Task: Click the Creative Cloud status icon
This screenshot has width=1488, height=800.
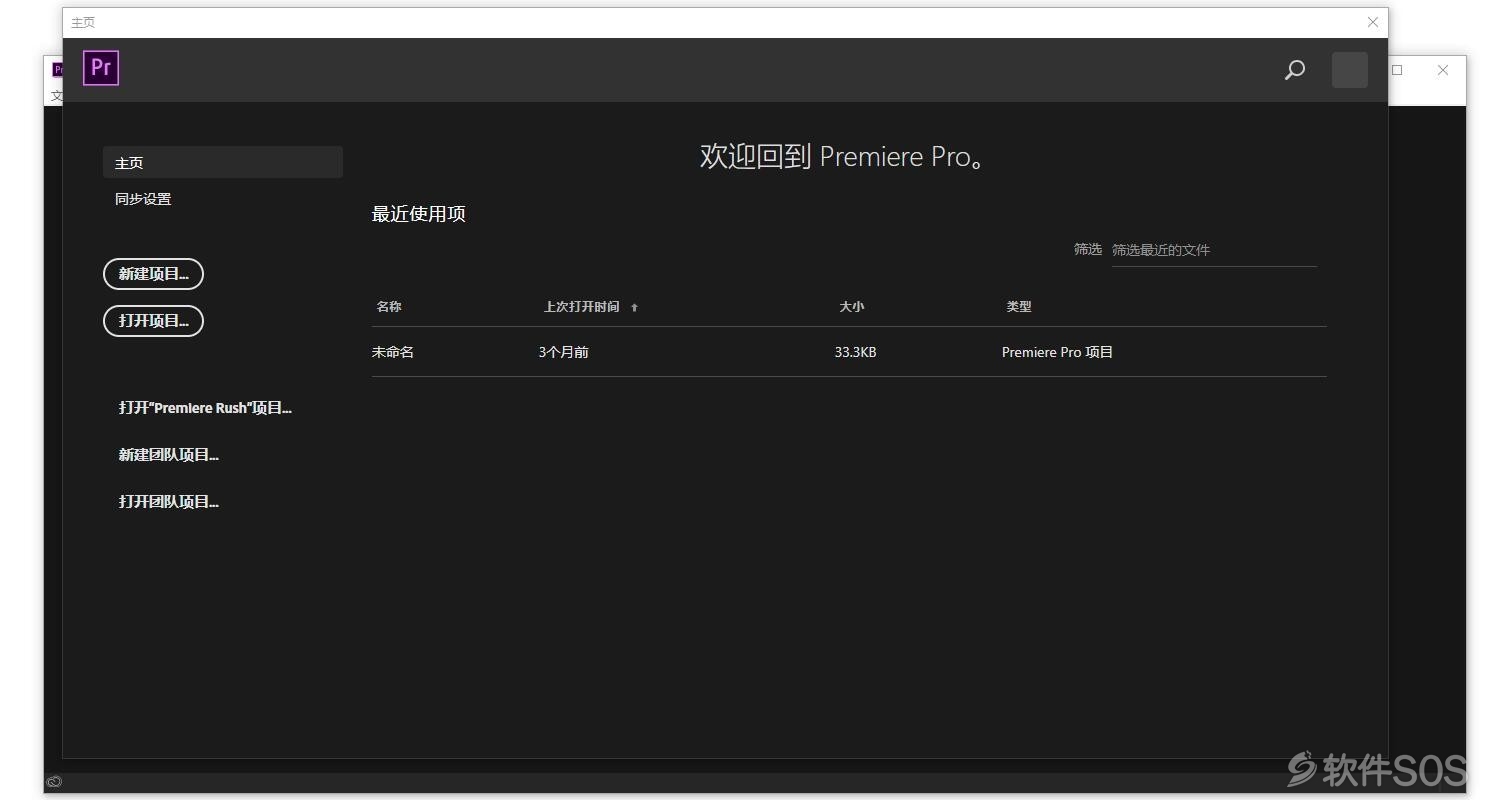Action: pos(54,782)
